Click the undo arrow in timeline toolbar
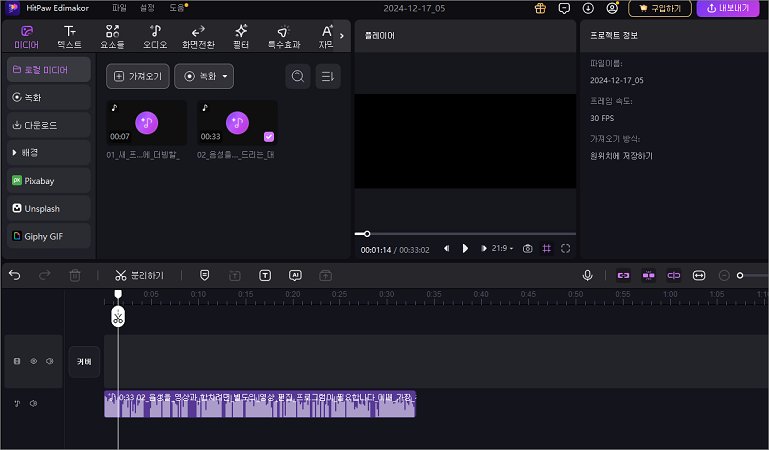The image size is (769, 450). tap(14, 275)
